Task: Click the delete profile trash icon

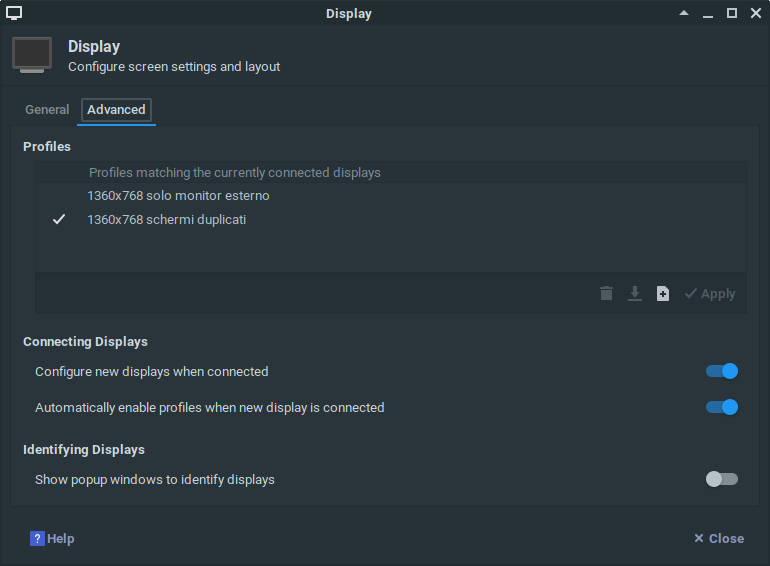Action: [606, 293]
